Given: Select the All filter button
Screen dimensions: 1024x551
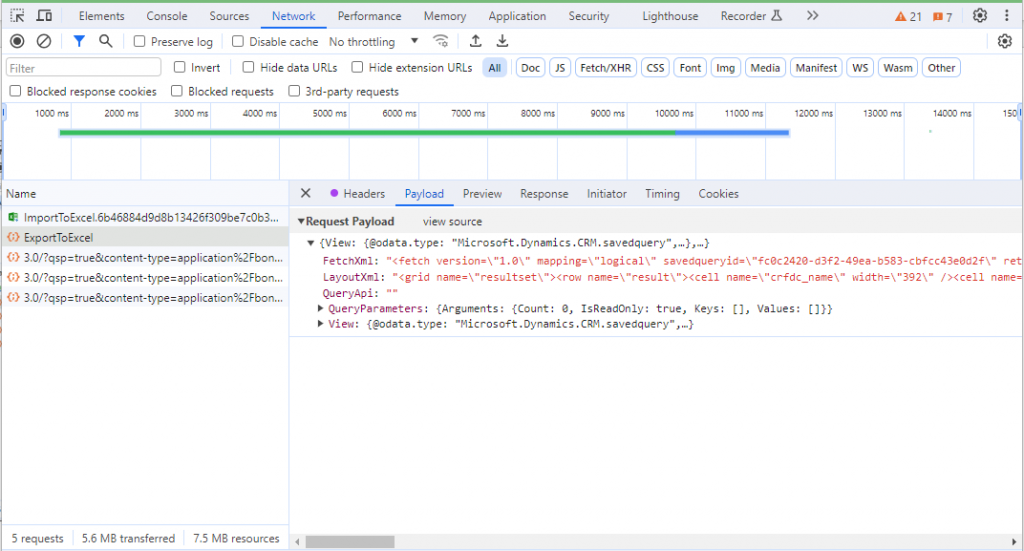Looking at the screenshot, I should pyautogui.click(x=495, y=68).
